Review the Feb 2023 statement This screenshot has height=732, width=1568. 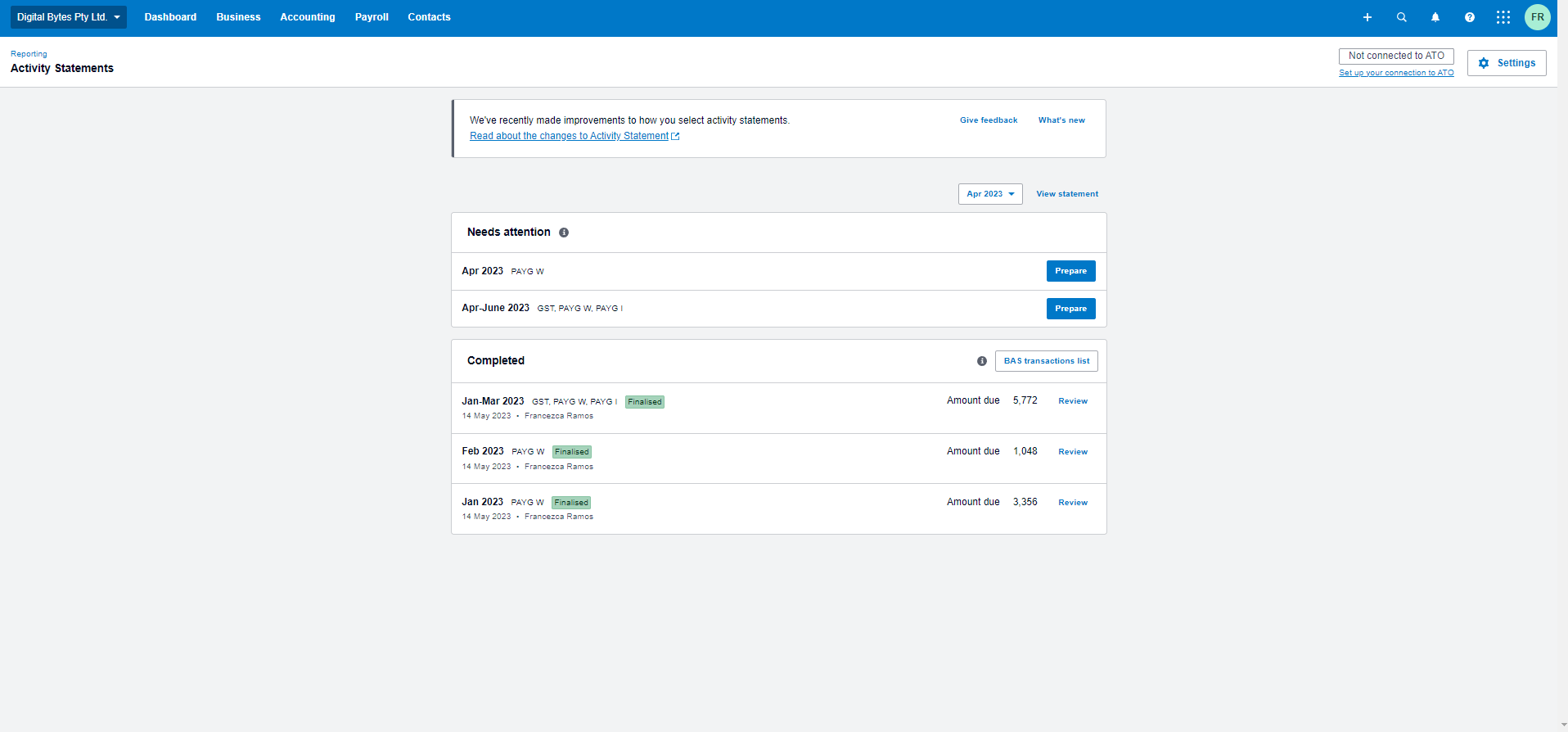(x=1073, y=452)
